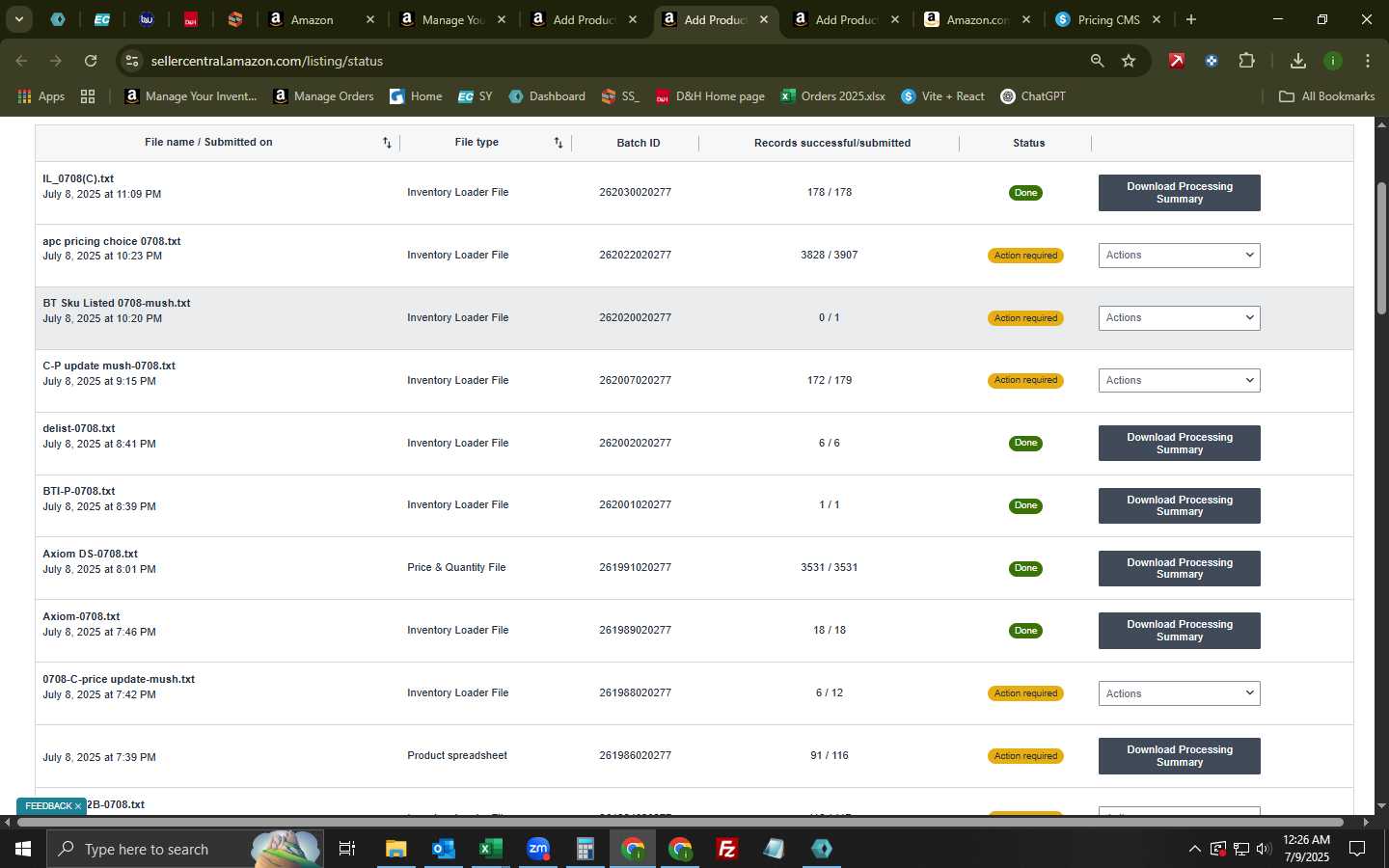This screenshot has height=868, width=1389.
Task: Close the Pricing CMS tab
Action: [x=1157, y=19]
